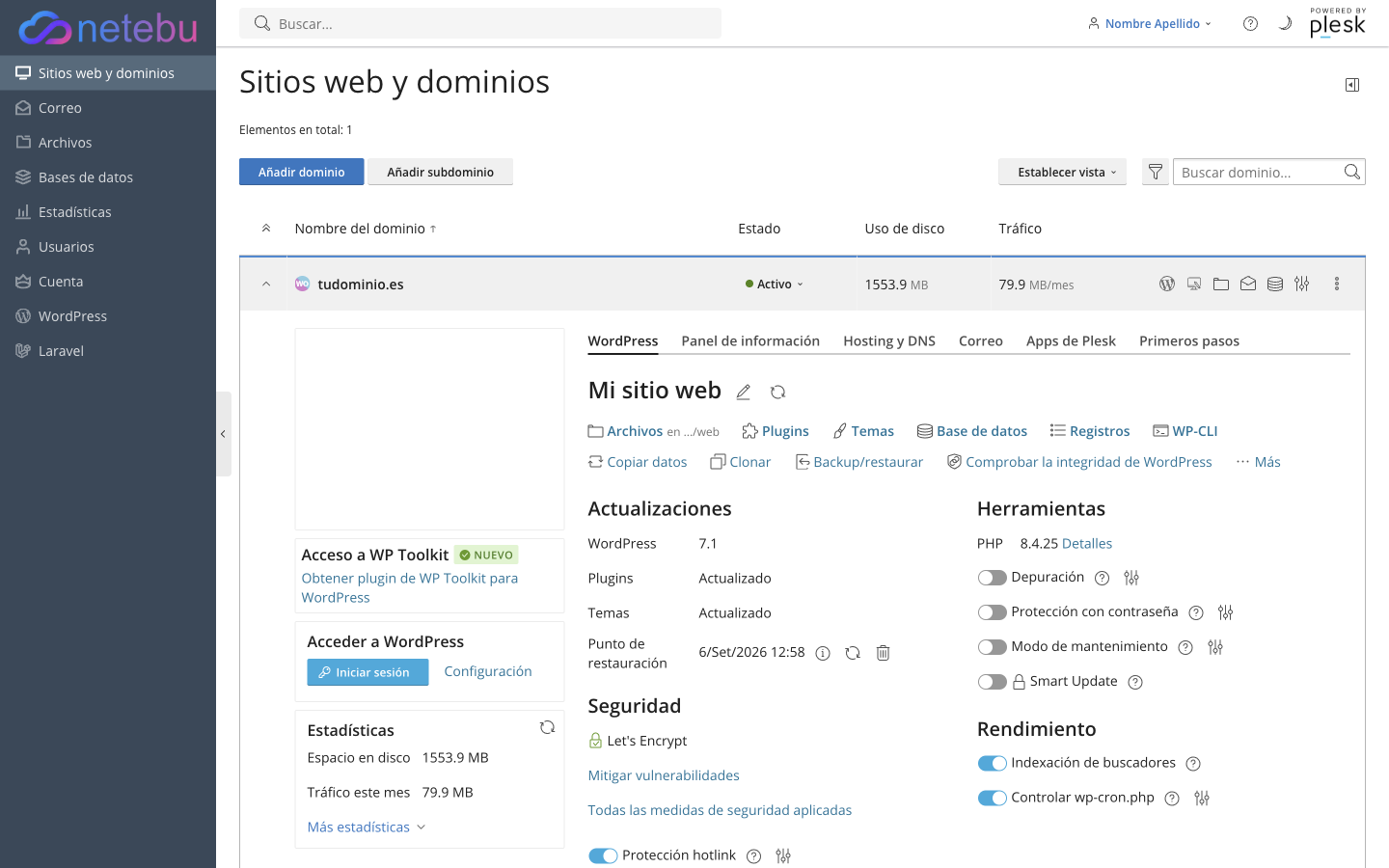The image size is (1389, 868).
Task: Open Protección hotlink settings icon
Action: pos(783,855)
